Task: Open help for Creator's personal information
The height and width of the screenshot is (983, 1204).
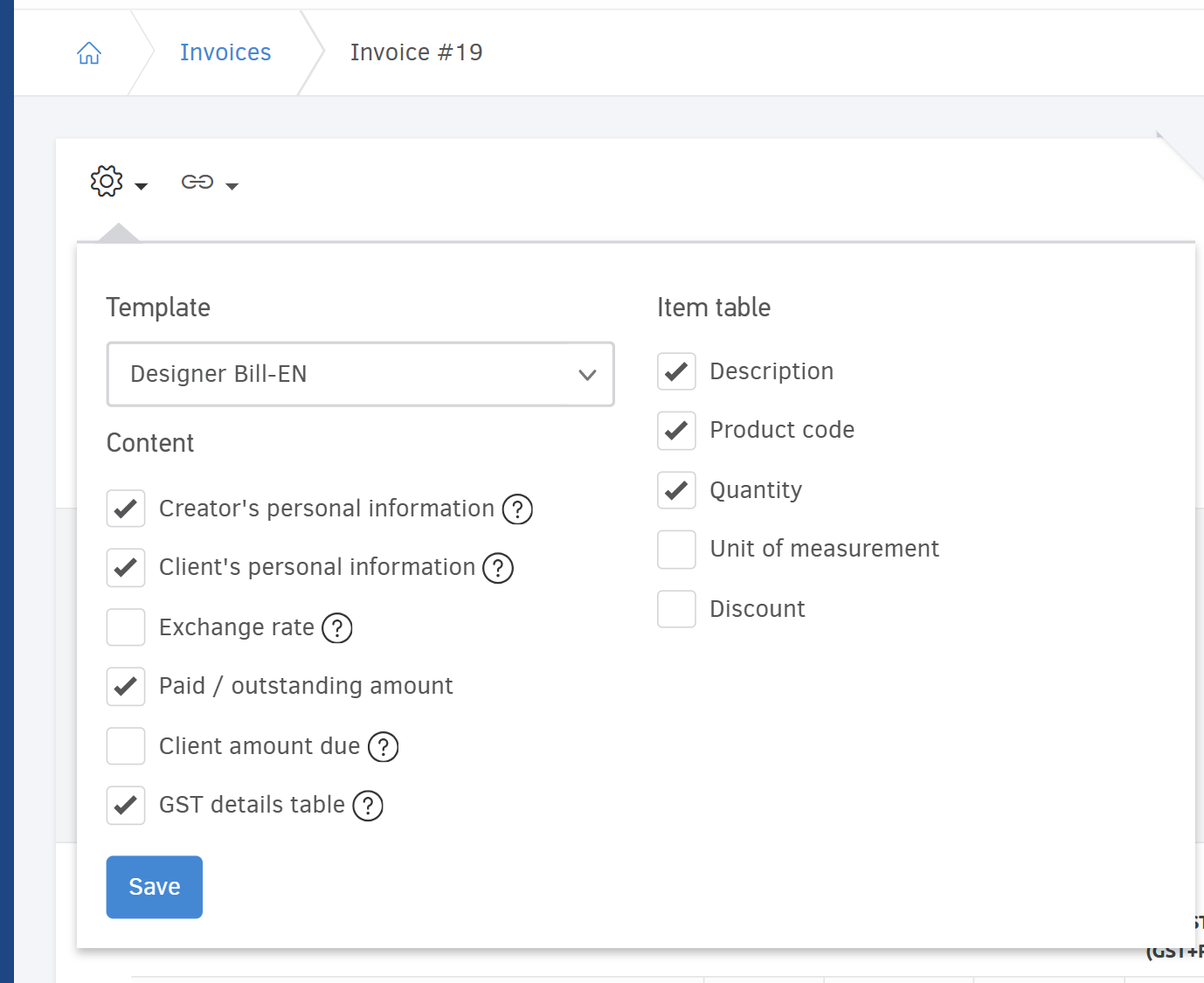Action: 517,509
